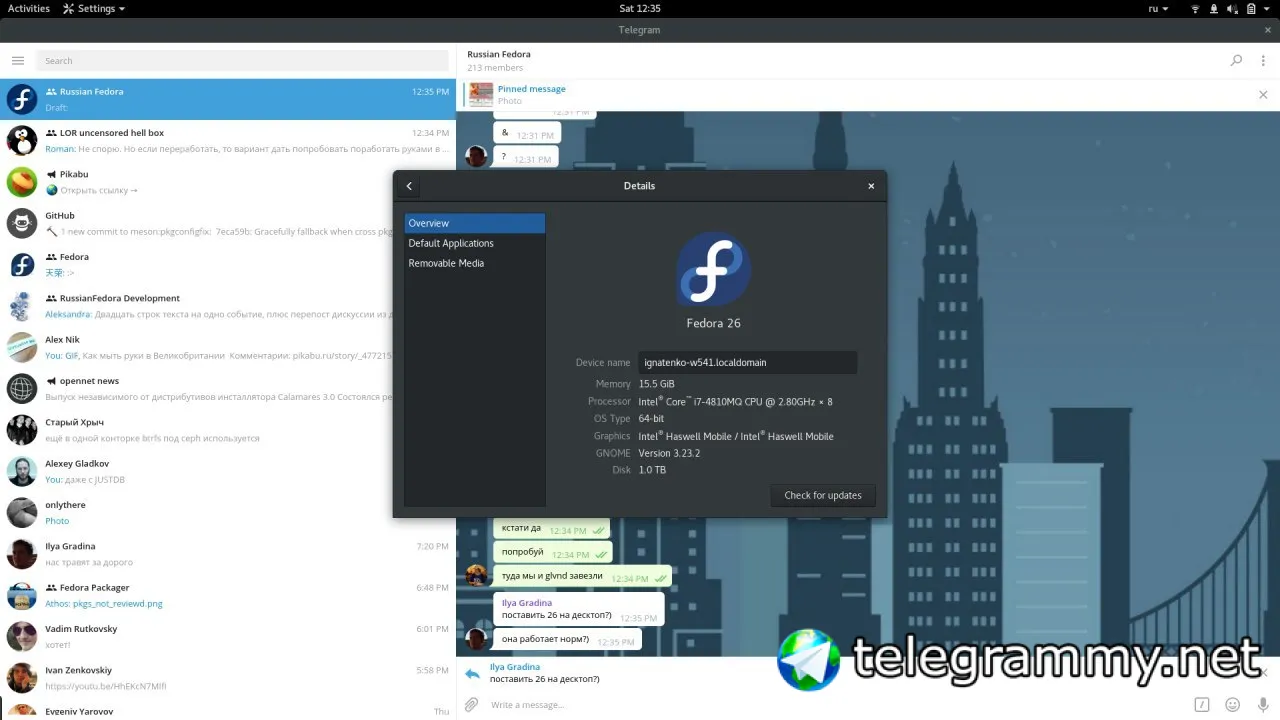Open Russian Fedora chat options menu
The height and width of the screenshot is (720, 1280).
(1263, 61)
